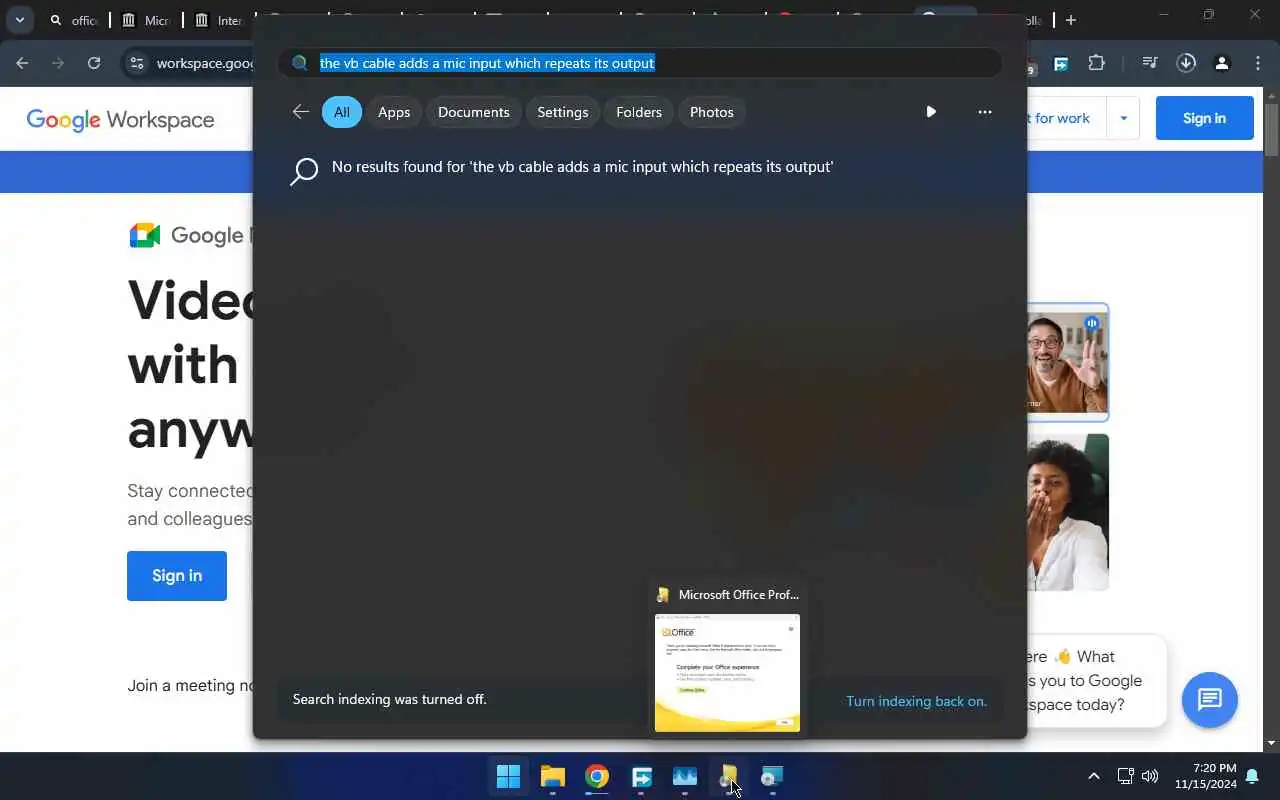Filter search results by Folders
Image resolution: width=1280 pixels, height=800 pixels.
coord(639,112)
